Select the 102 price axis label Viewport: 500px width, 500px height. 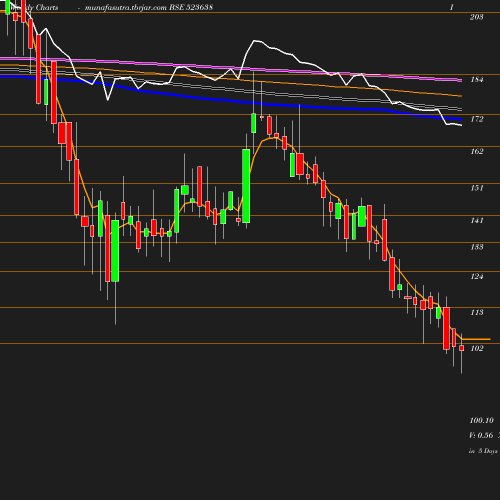477,348
